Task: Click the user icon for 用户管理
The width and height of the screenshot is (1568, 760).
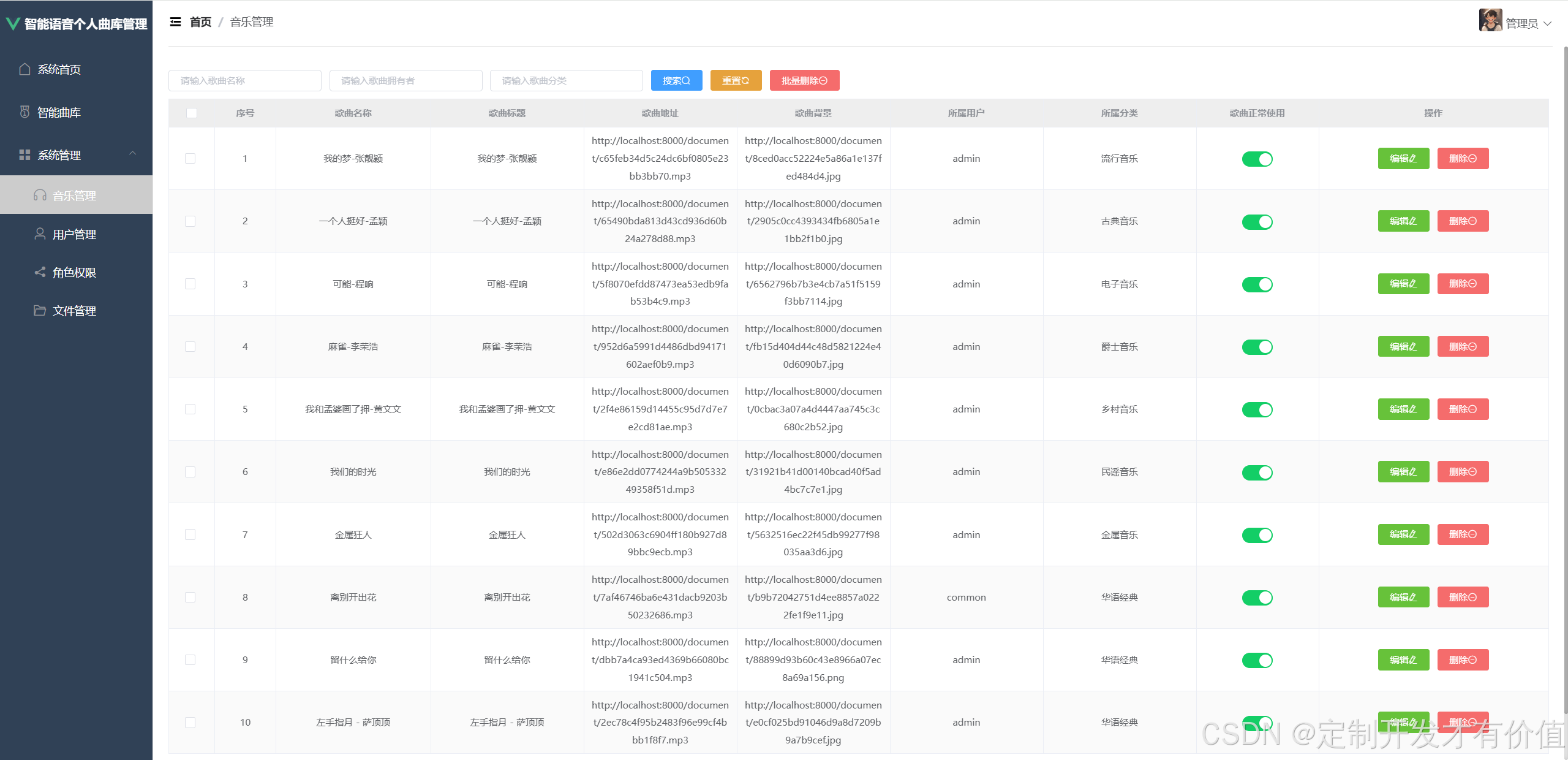Action: tap(40, 234)
